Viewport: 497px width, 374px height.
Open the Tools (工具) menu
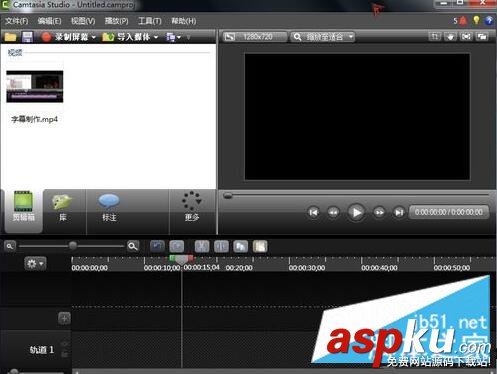pos(150,21)
